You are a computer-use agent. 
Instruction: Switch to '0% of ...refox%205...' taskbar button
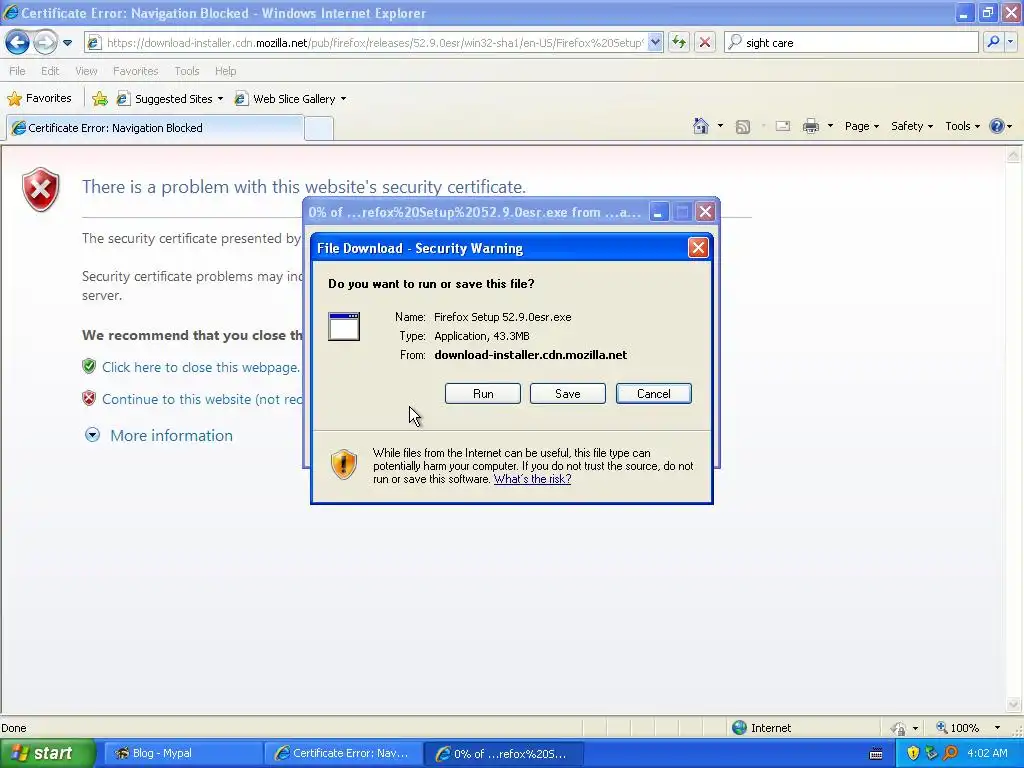(504, 754)
